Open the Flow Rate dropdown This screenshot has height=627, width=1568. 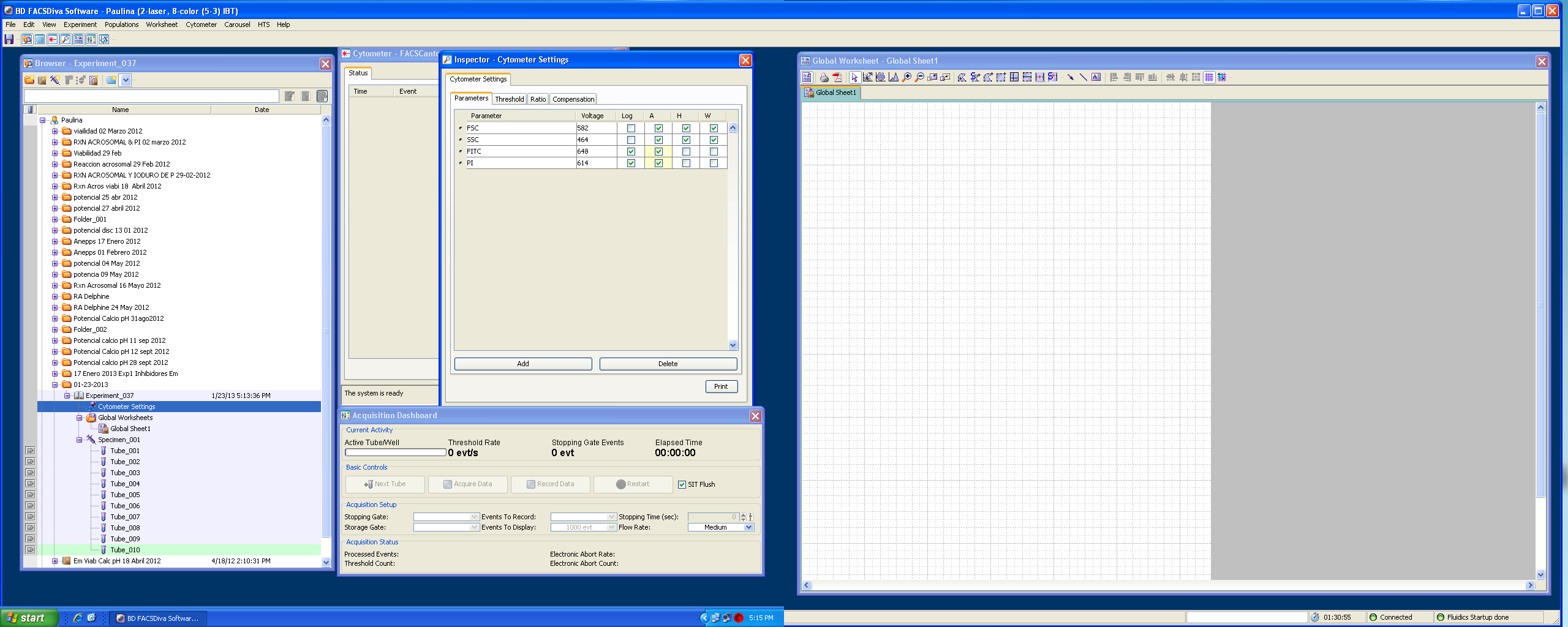(748, 527)
